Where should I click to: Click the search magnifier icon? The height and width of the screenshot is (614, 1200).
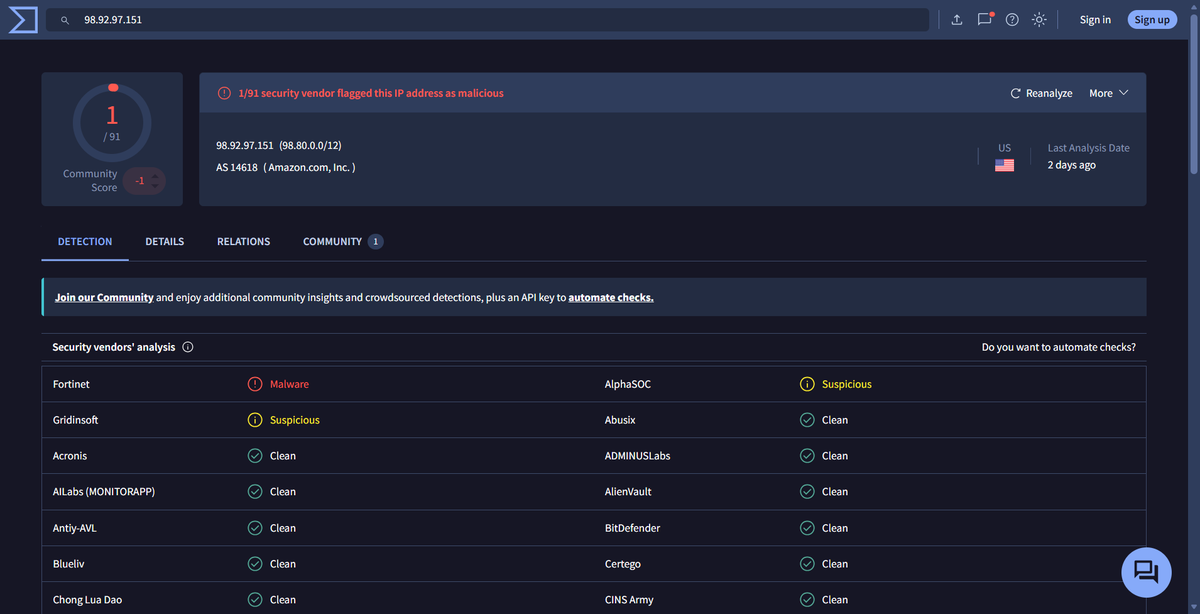[65, 20]
